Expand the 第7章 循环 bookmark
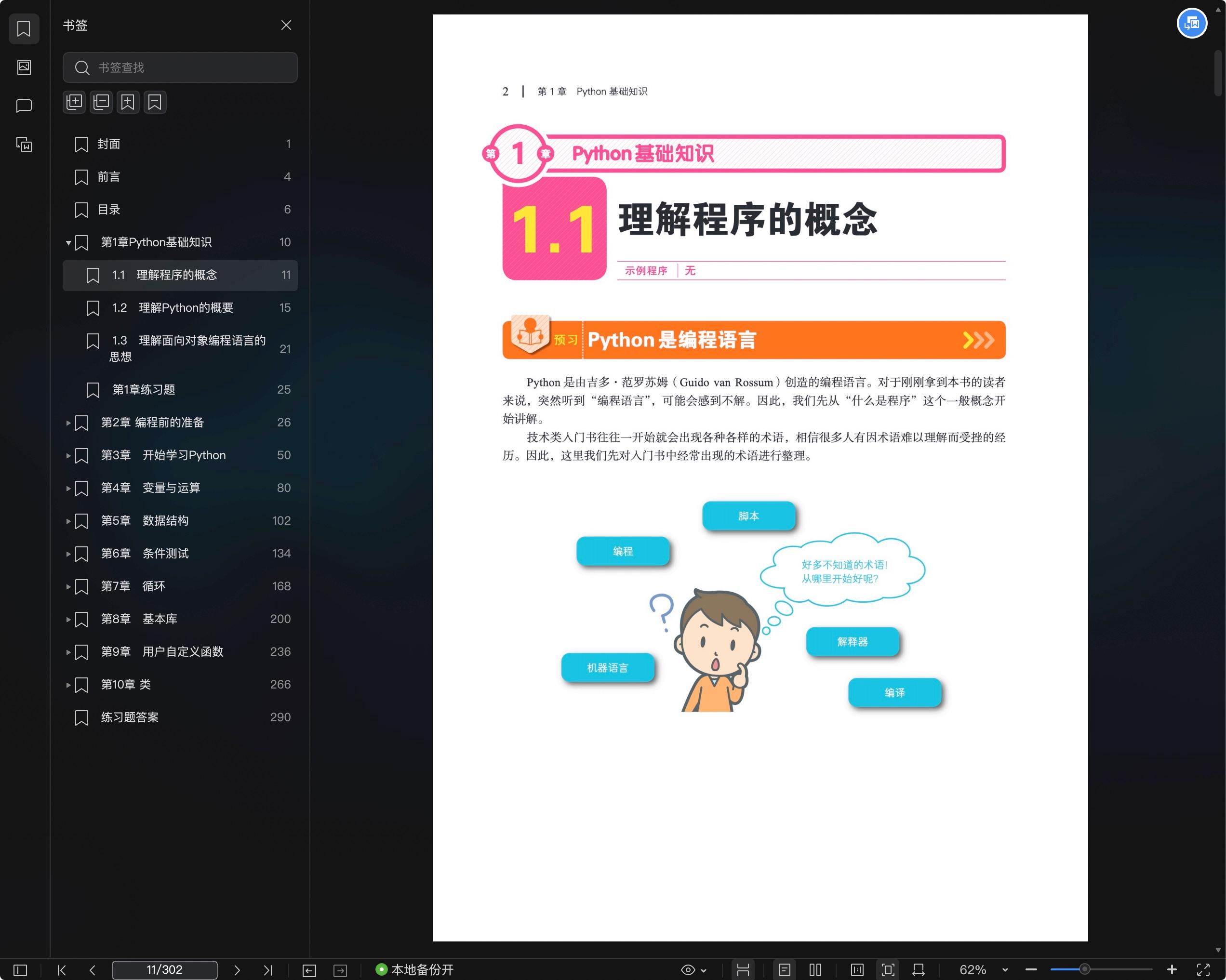The height and width of the screenshot is (980, 1226). click(68, 587)
